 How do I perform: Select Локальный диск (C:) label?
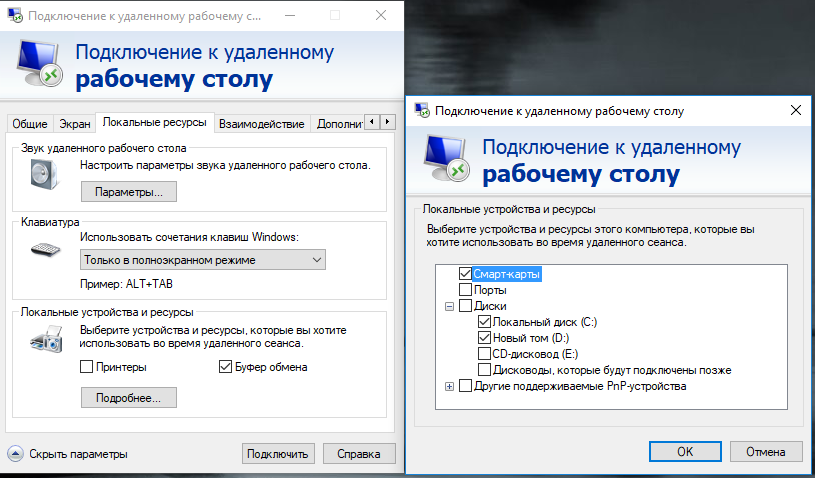tap(545, 322)
